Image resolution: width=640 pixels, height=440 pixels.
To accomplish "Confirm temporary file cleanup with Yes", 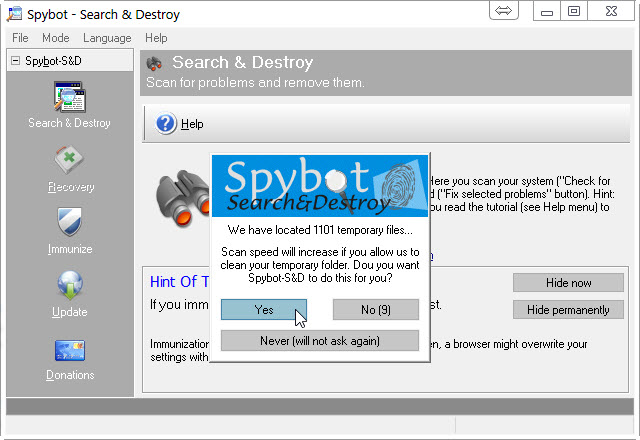I will pyautogui.click(x=264, y=310).
